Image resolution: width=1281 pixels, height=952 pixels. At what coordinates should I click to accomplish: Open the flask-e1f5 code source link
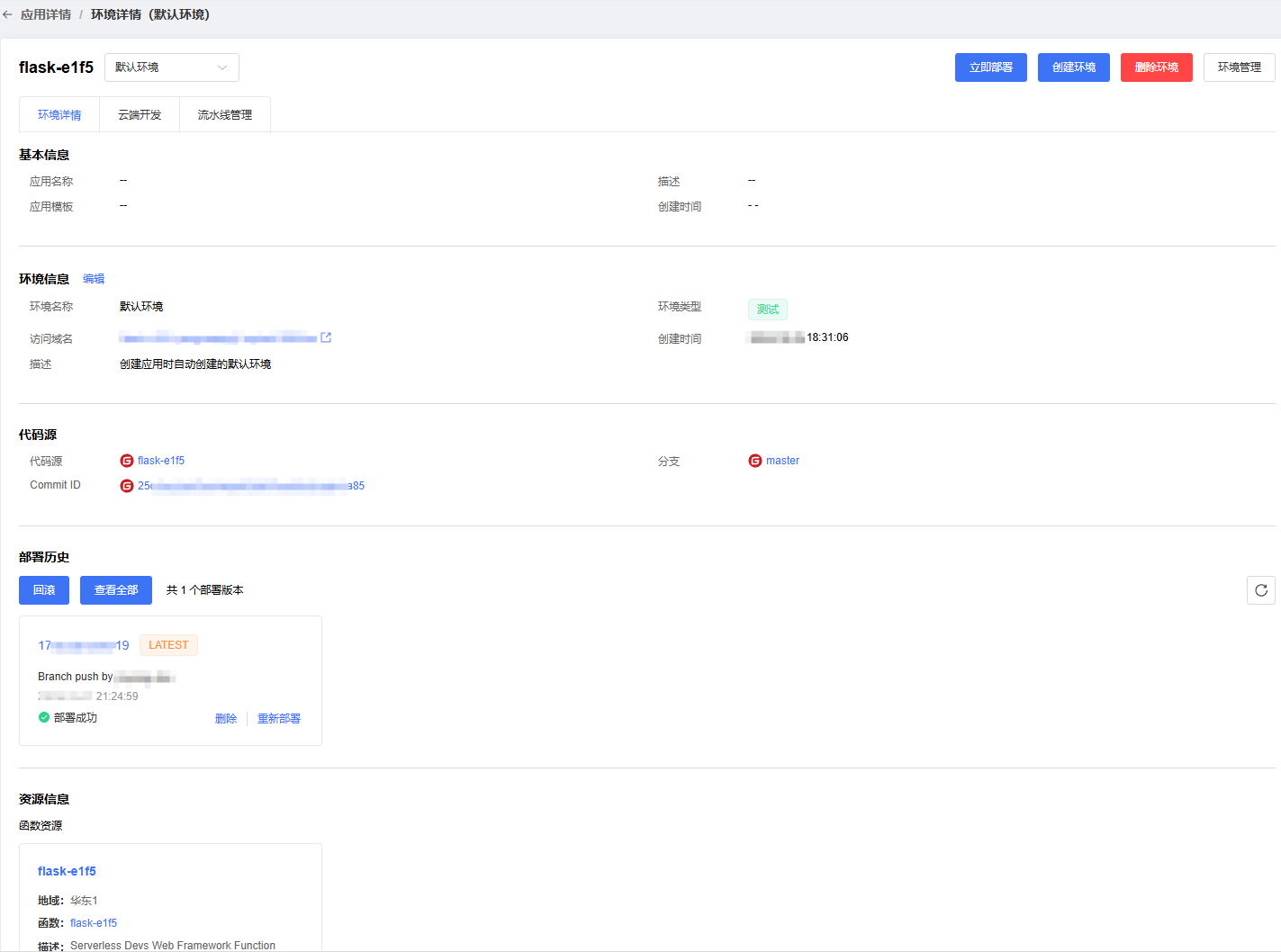(161, 461)
